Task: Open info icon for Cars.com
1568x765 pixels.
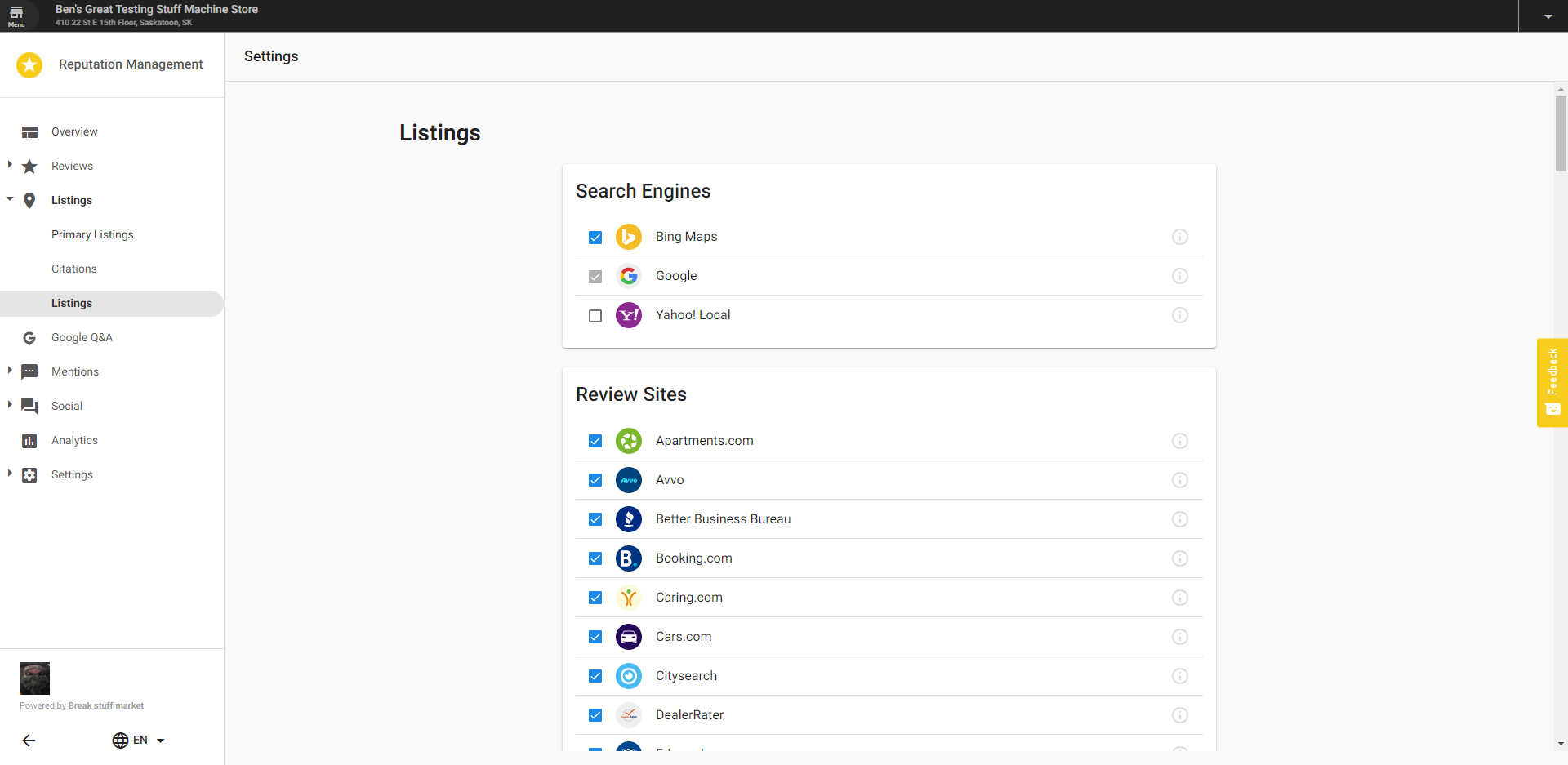Action: click(1180, 637)
